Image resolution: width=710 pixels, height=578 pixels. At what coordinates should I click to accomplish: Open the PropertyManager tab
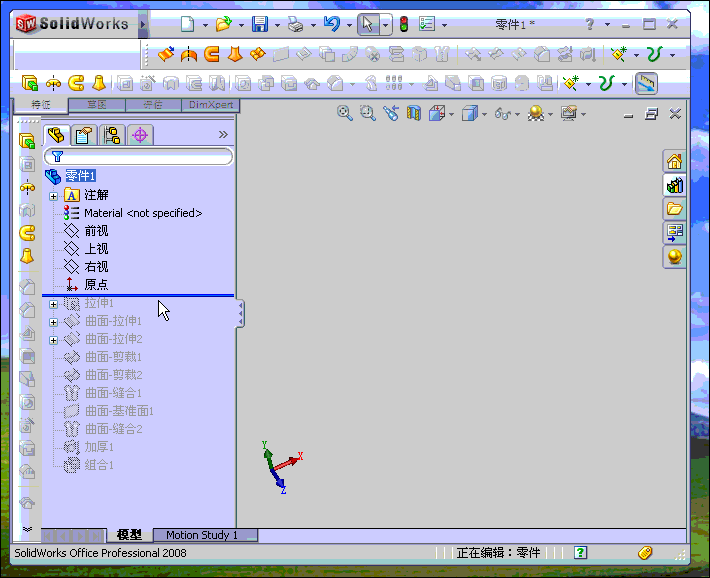coord(84,135)
